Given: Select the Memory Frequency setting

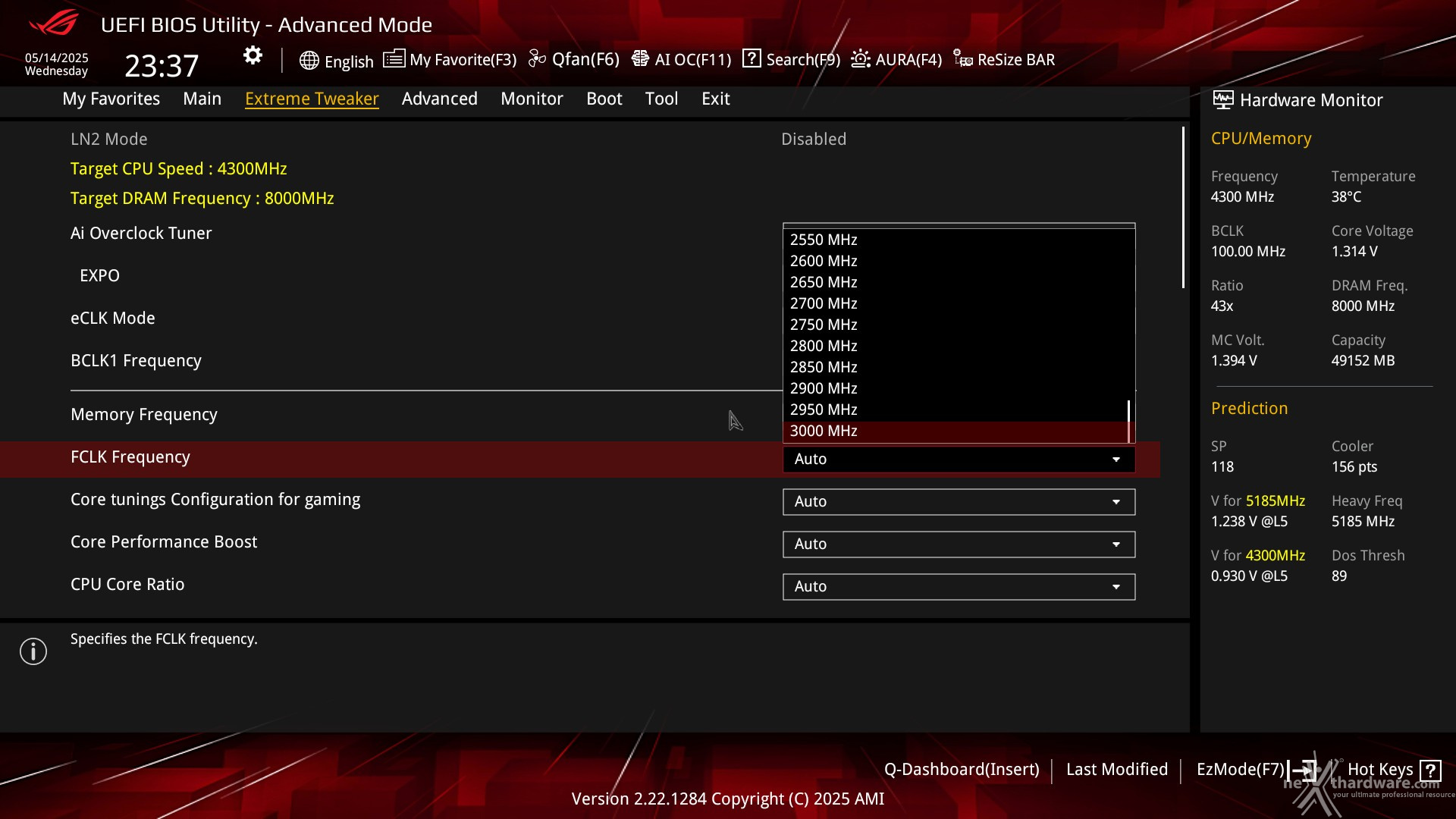Looking at the screenshot, I should pyautogui.click(x=144, y=415).
